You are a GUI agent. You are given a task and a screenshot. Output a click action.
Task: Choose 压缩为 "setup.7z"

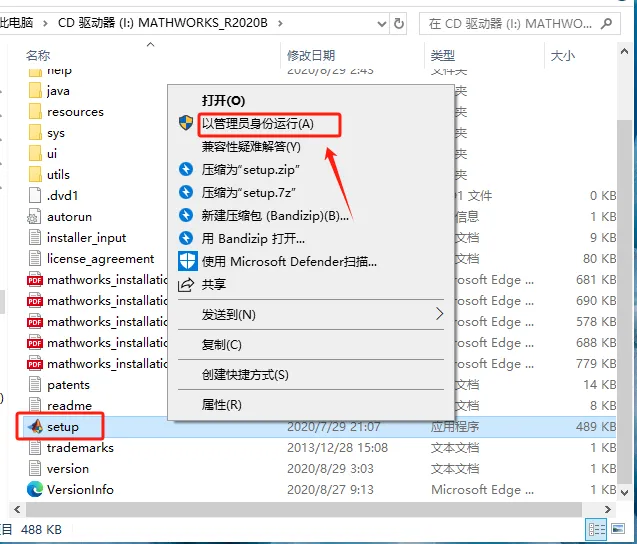[248, 192]
